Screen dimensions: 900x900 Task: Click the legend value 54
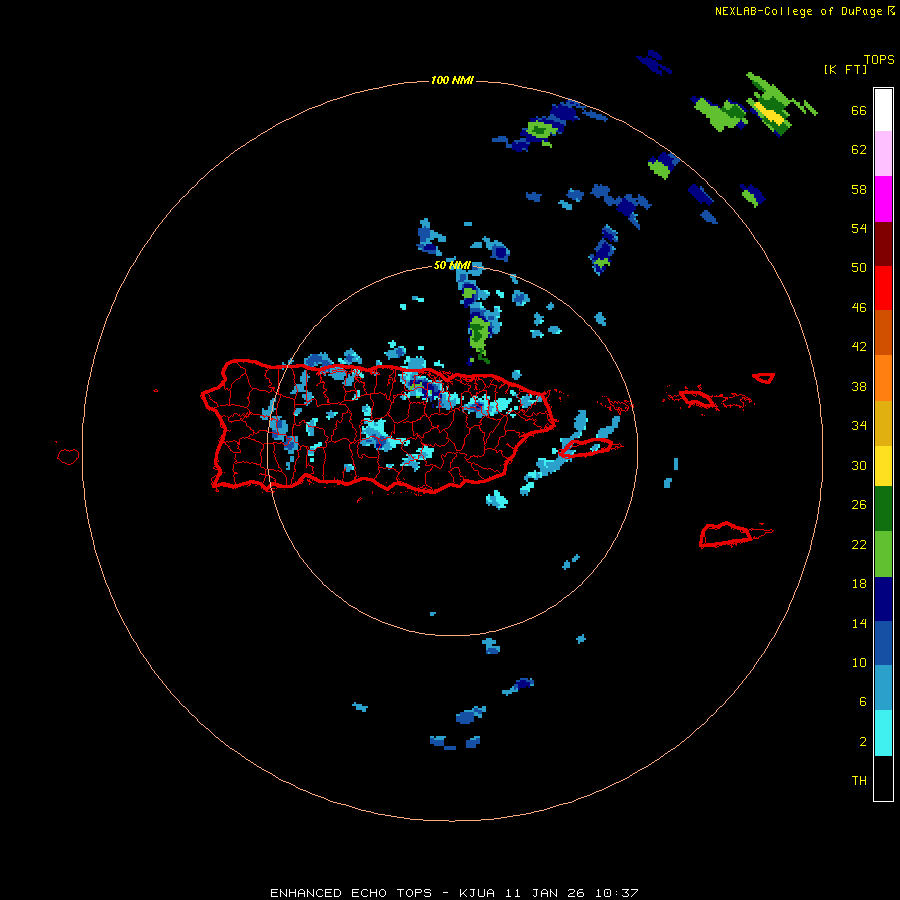pos(859,228)
